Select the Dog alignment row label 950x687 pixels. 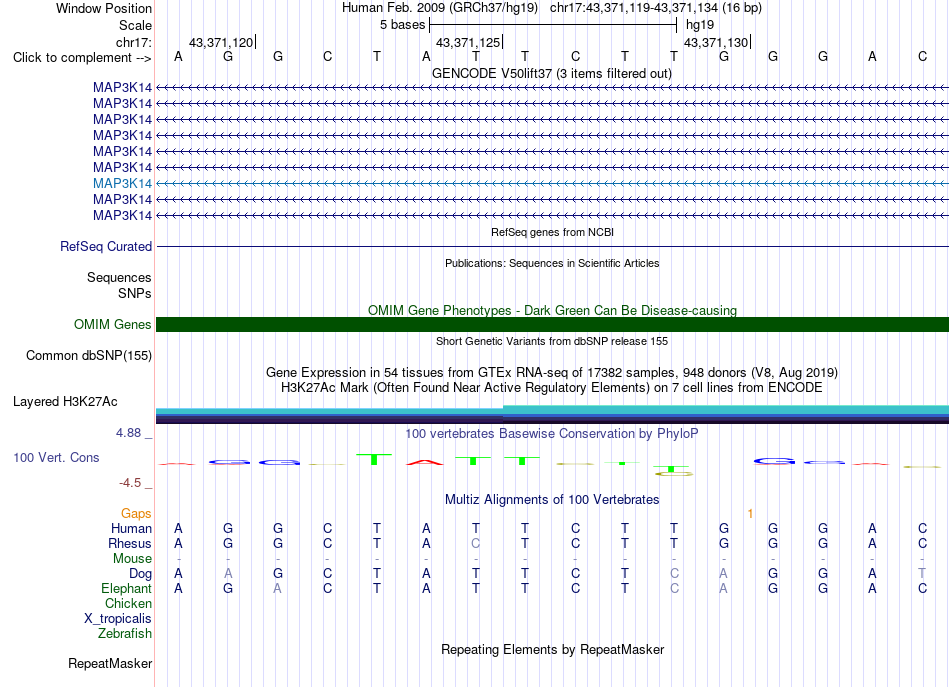tap(140, 573)
